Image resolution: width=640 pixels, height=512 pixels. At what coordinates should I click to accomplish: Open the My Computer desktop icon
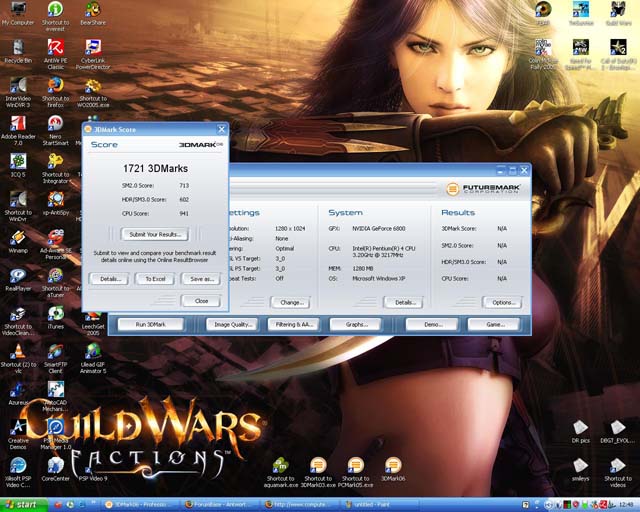(18, 13)
